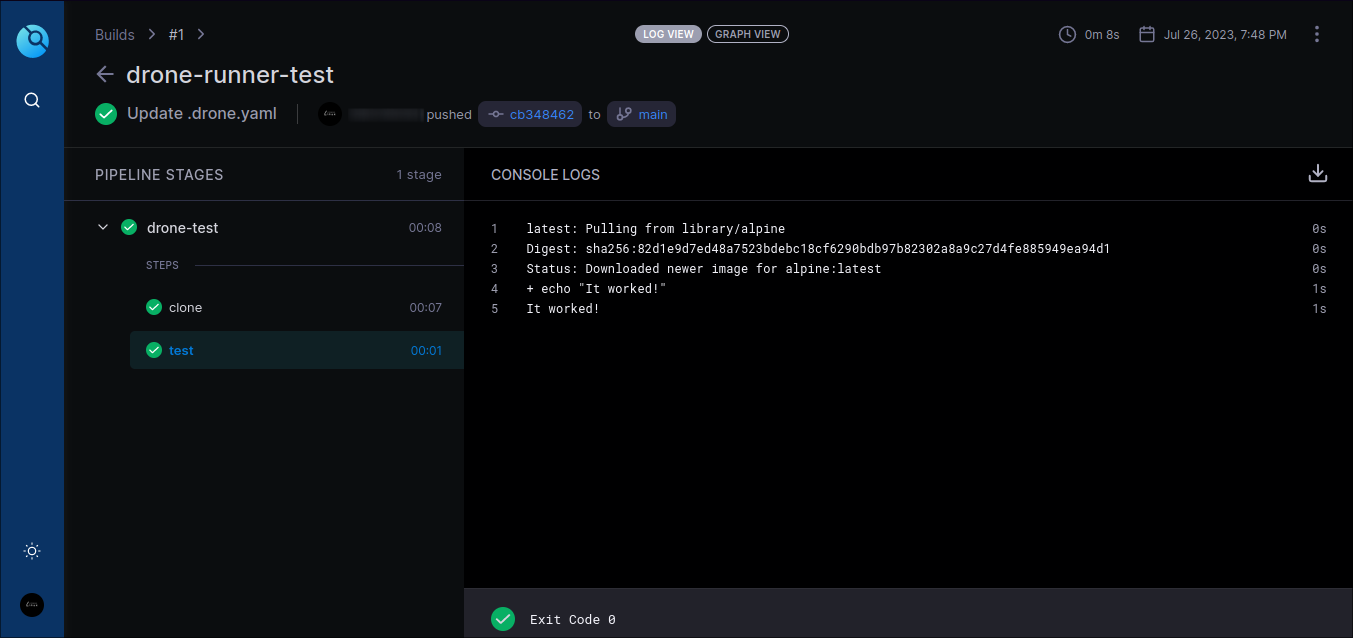Click the test step success indicator
Screen dimensions: 1353x638
pyautogui.click(x=154, y=350)
